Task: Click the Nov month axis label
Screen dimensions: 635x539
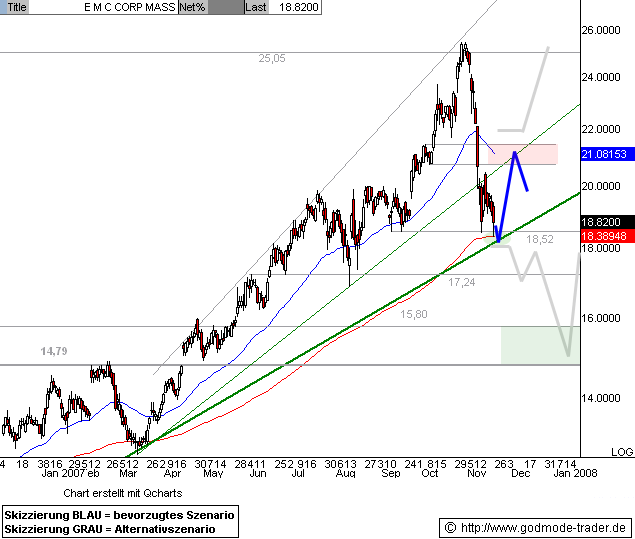Action: pyautogui.click(x=476, y=473)
